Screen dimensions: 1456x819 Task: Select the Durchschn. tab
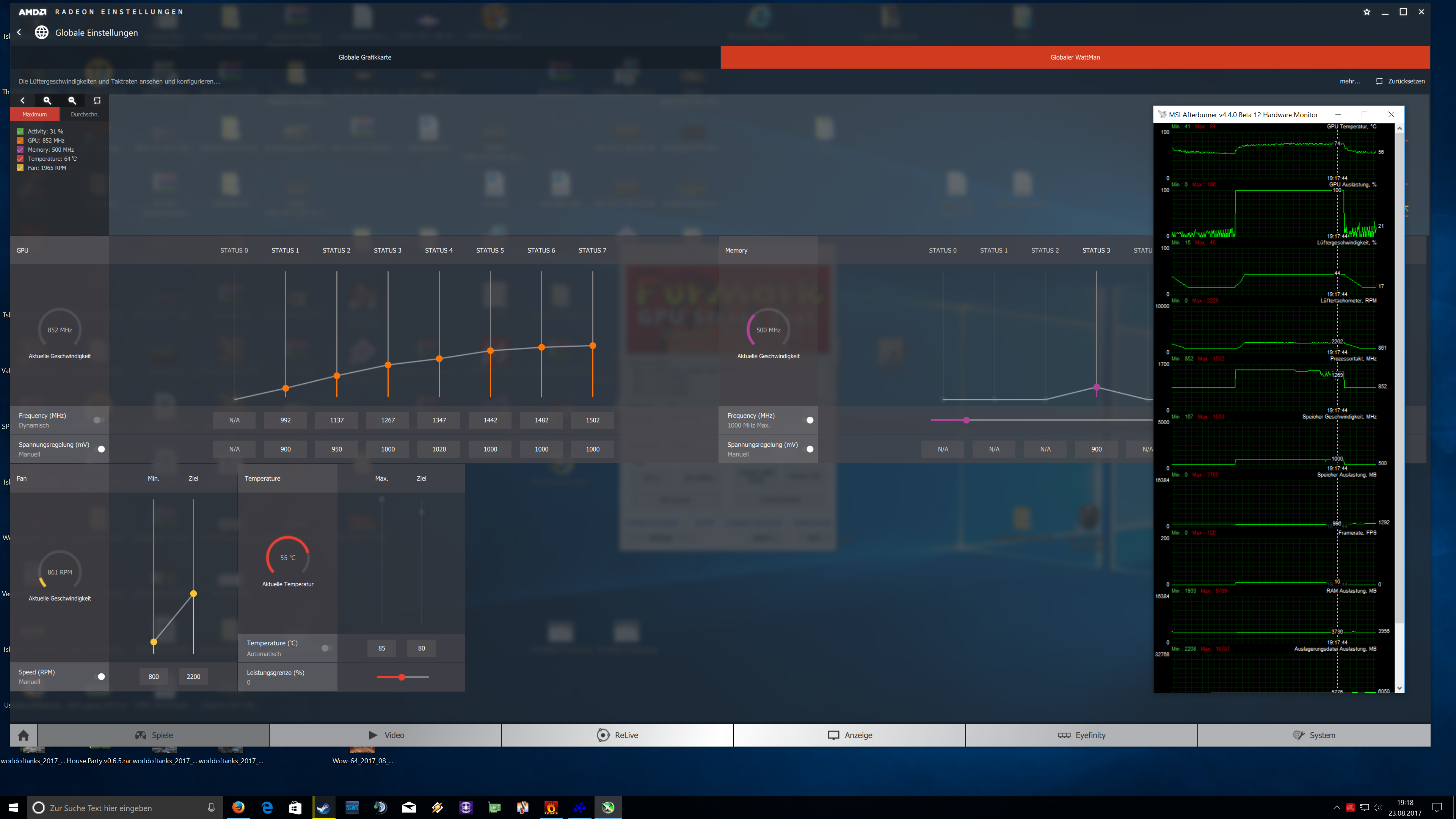pos(84,114)
